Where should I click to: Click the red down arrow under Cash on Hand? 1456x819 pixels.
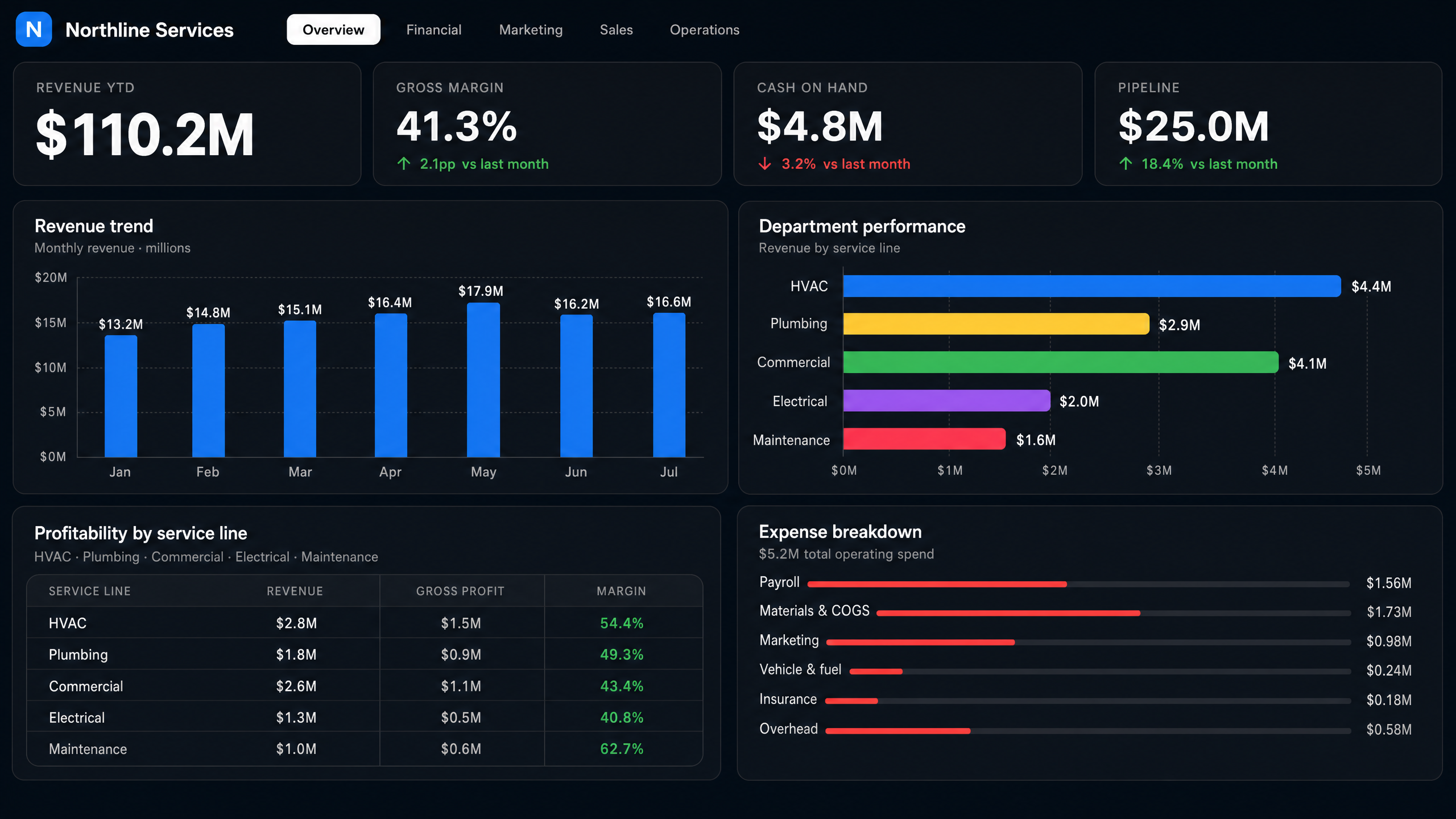765,164
